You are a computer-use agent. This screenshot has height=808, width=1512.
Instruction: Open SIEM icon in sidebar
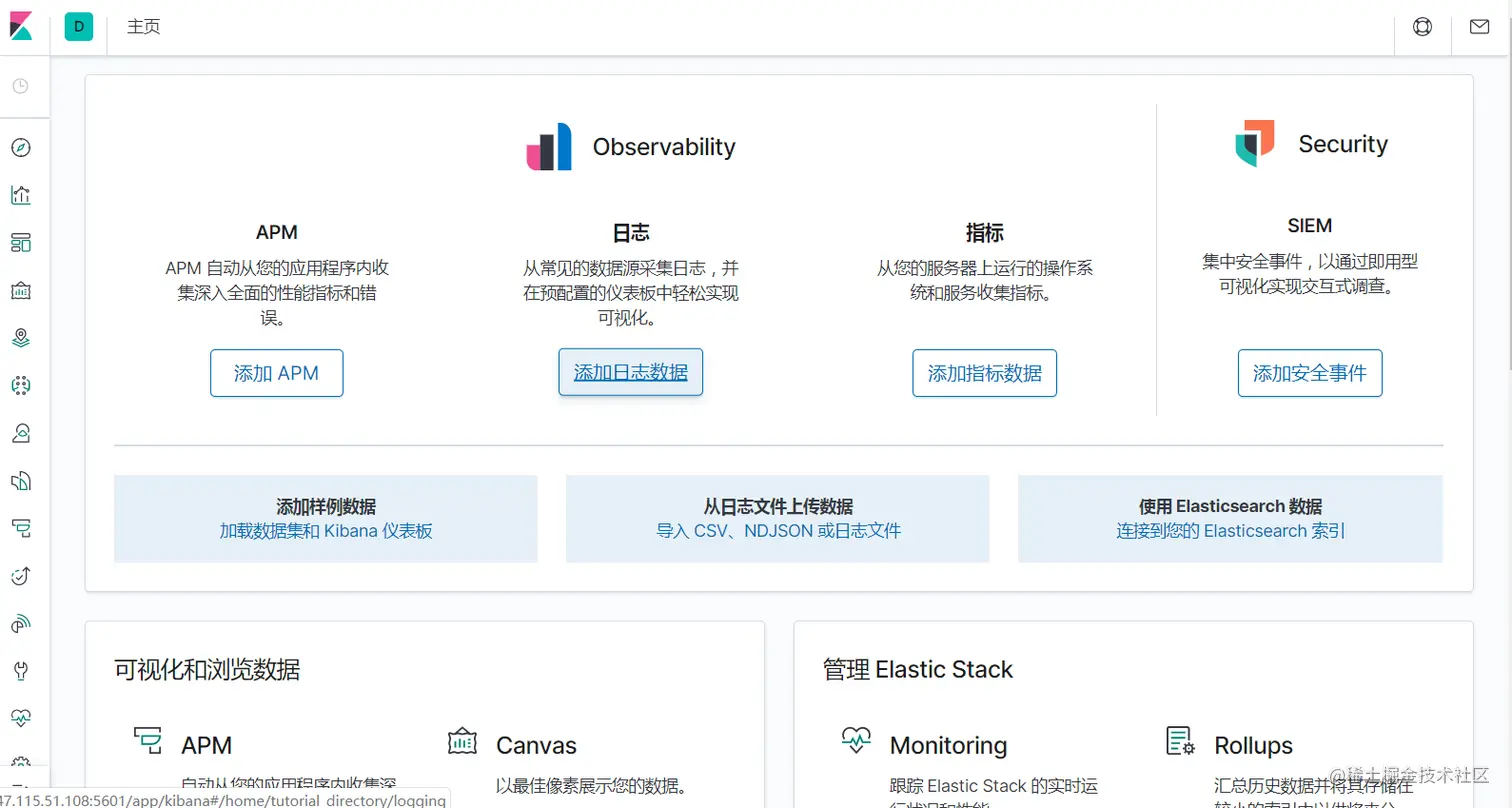(21, 623)
